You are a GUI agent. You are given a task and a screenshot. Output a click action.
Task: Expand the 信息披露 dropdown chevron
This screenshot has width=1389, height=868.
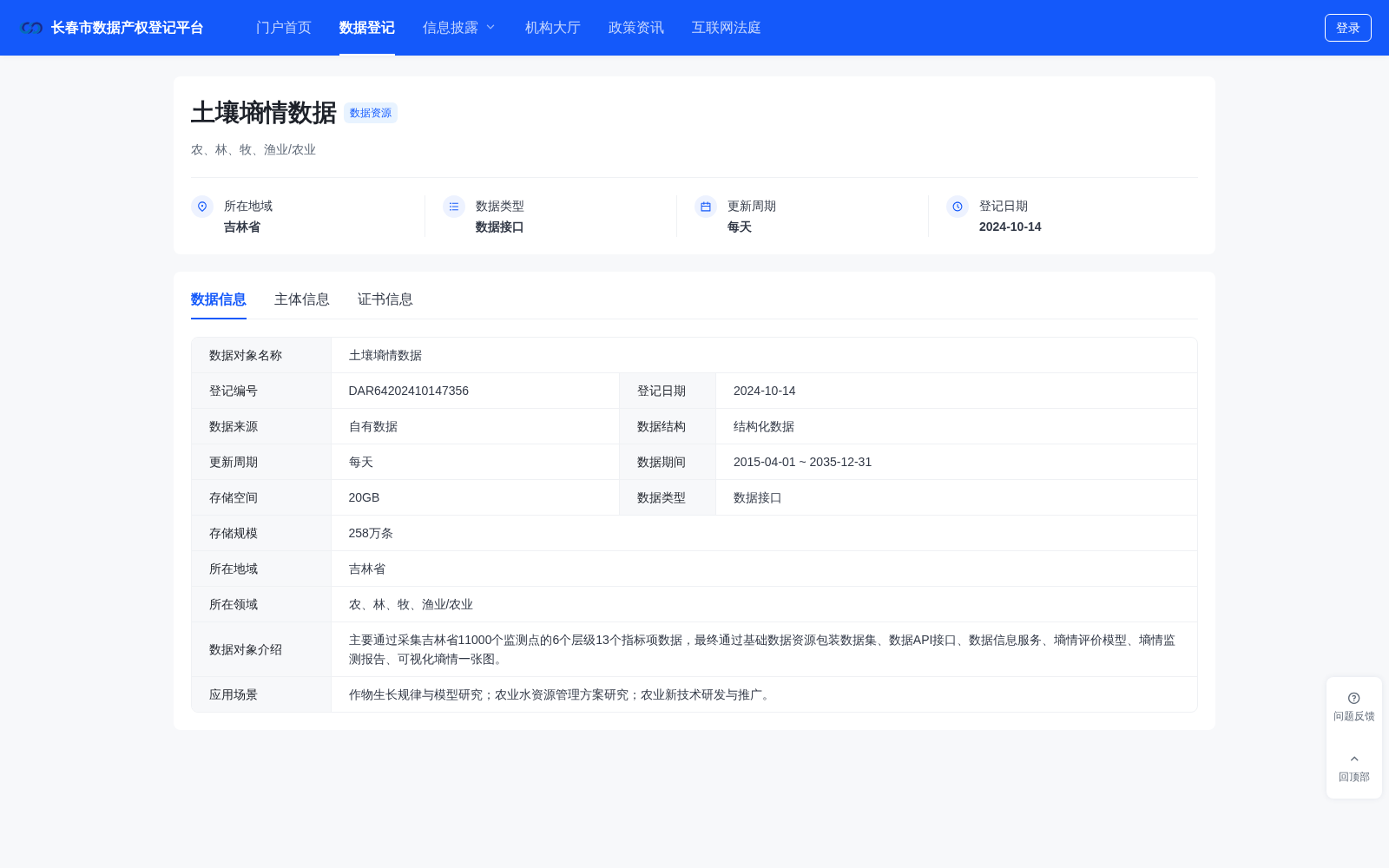[490, 28]
